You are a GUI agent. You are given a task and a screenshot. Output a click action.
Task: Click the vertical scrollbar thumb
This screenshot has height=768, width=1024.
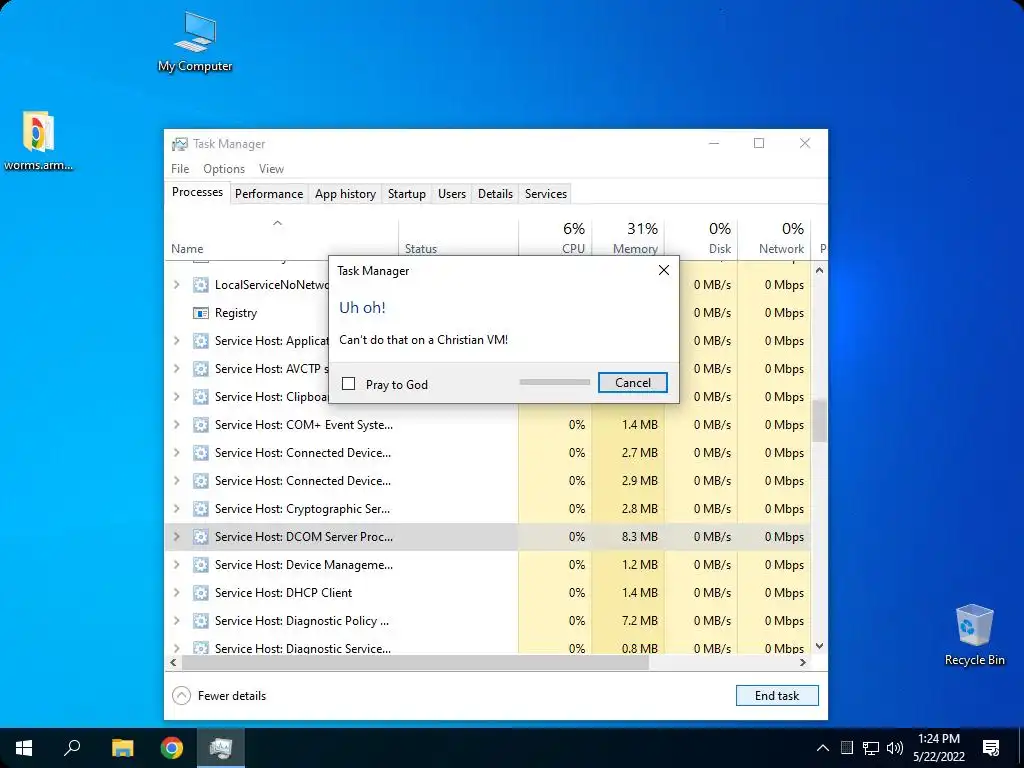(819, 421)
